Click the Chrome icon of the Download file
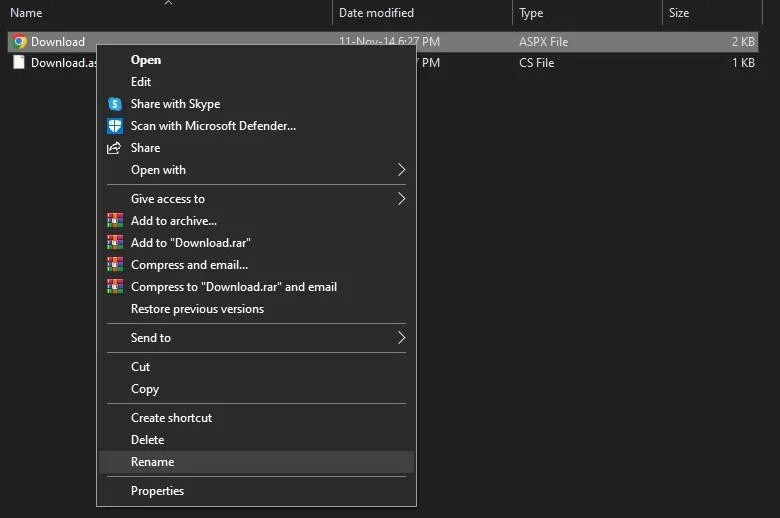 click(x=19, y=42)
